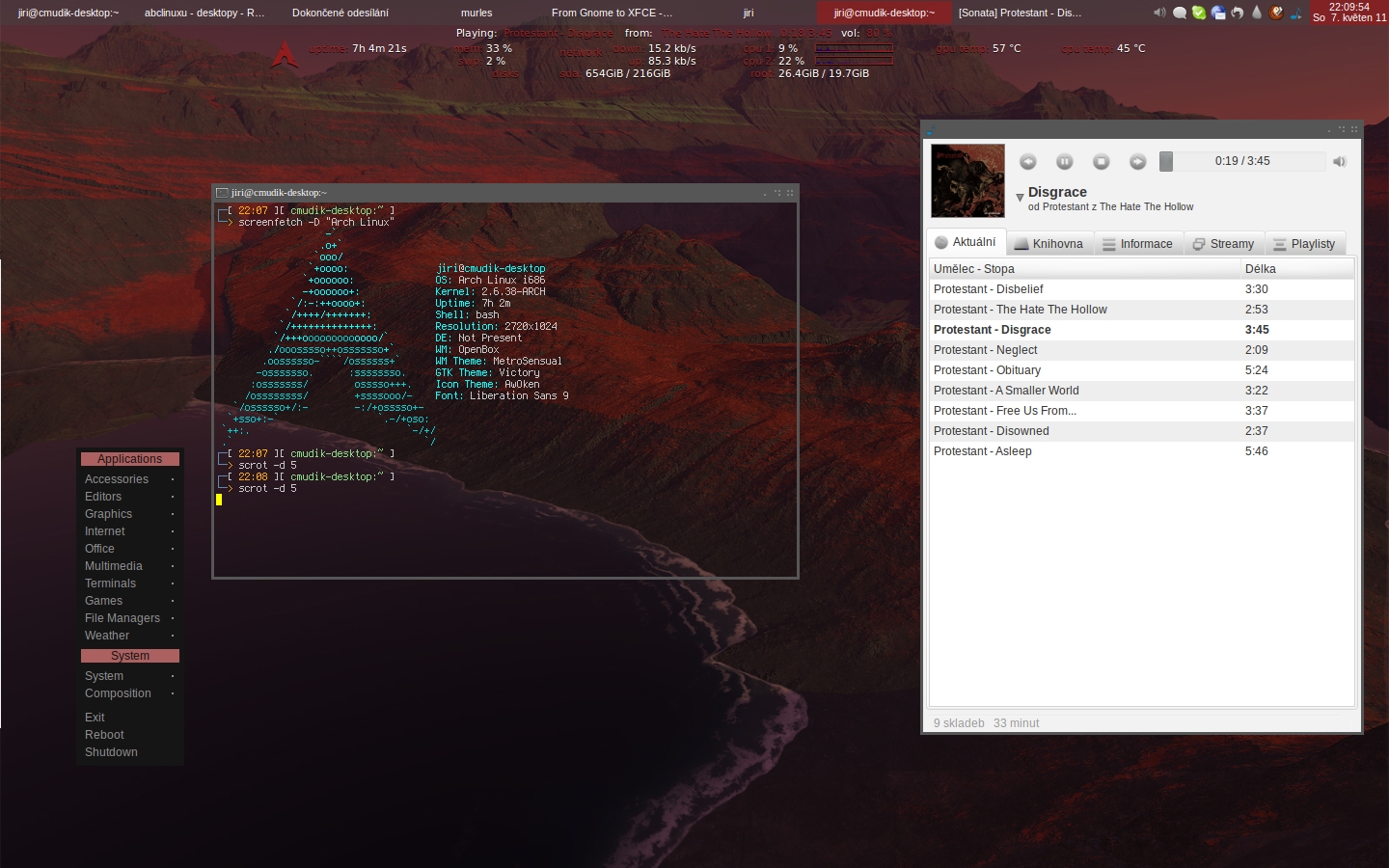This screenshot has width=1389, height=868.
Task: Expand the Graphics submenu
Action: [129, 514]
